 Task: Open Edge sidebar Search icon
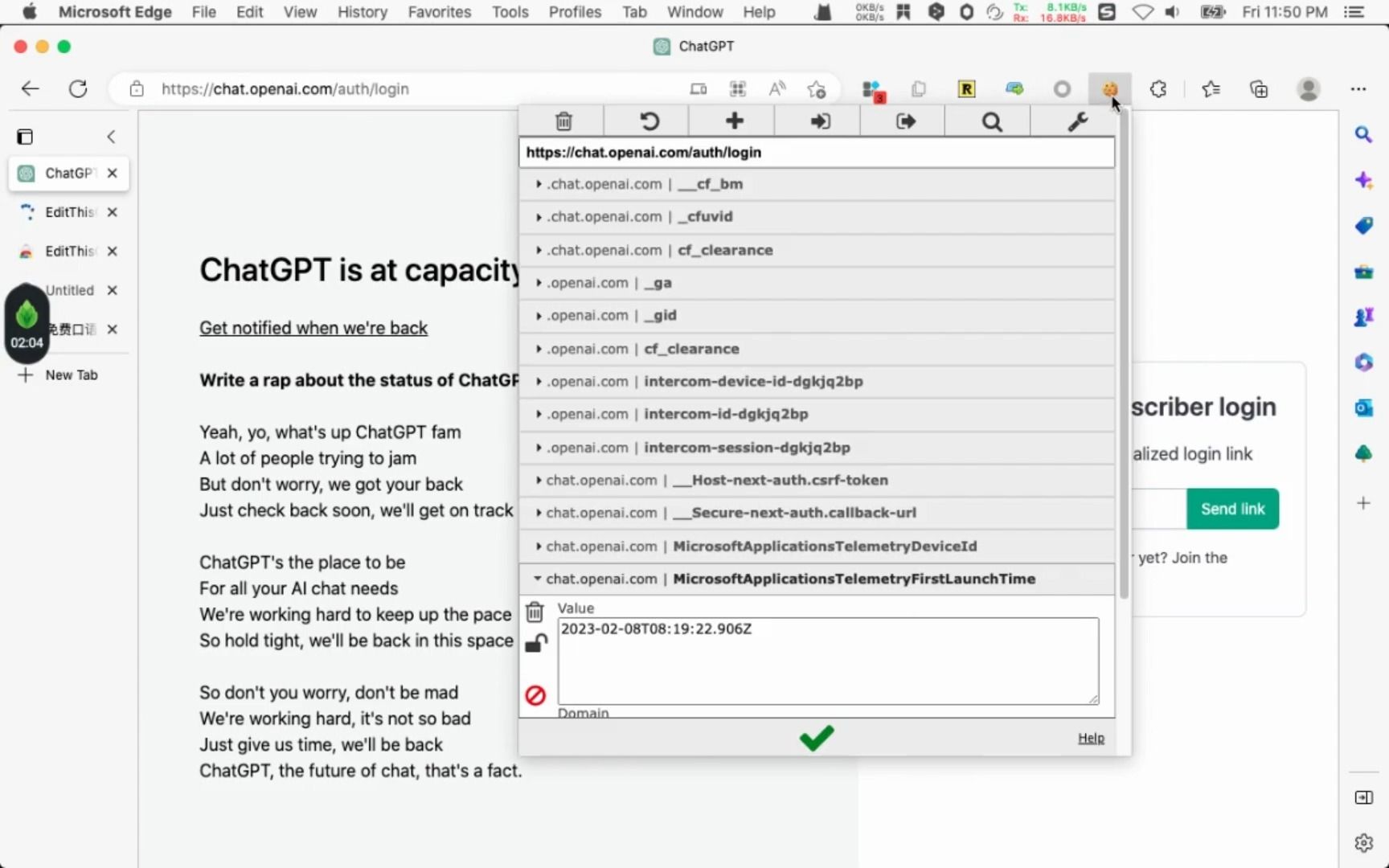1363,135
